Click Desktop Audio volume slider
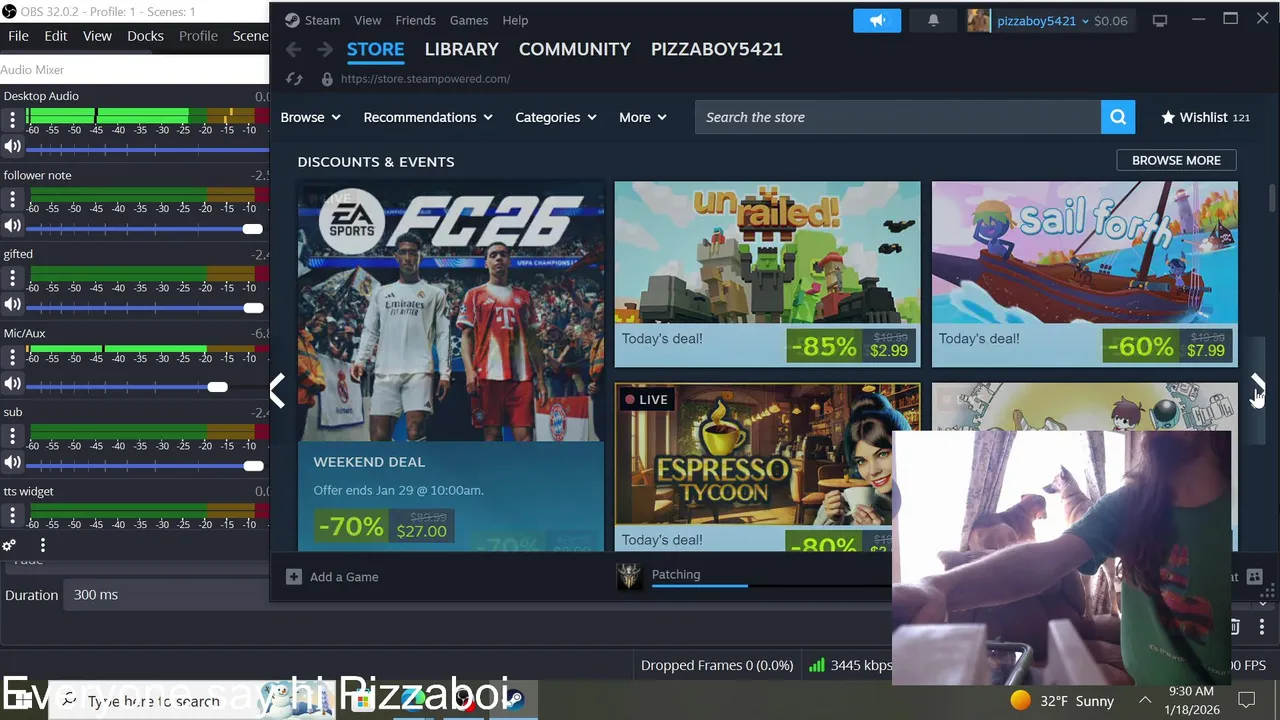 pyautogui.click(x=146, y=150)
